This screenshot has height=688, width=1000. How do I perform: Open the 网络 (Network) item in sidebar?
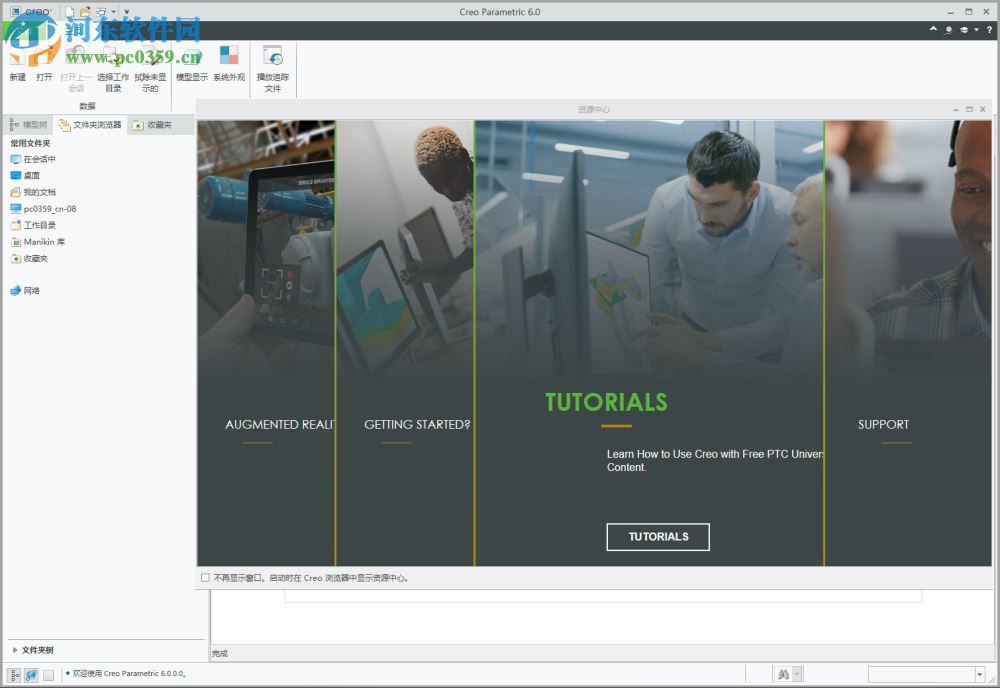pyautogui.click(x=33, y=290)
